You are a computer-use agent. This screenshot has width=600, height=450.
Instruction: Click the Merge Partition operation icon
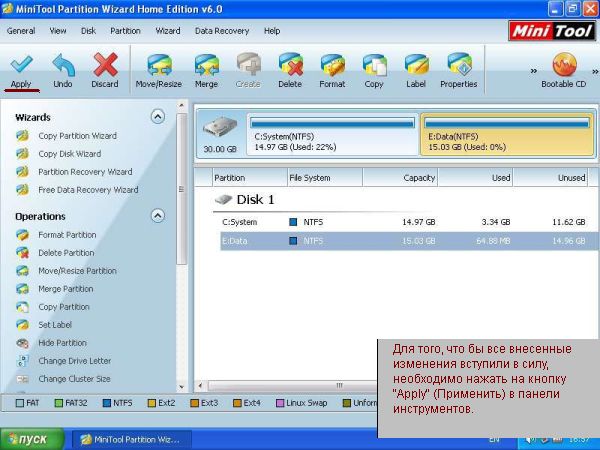coord(23,289)
